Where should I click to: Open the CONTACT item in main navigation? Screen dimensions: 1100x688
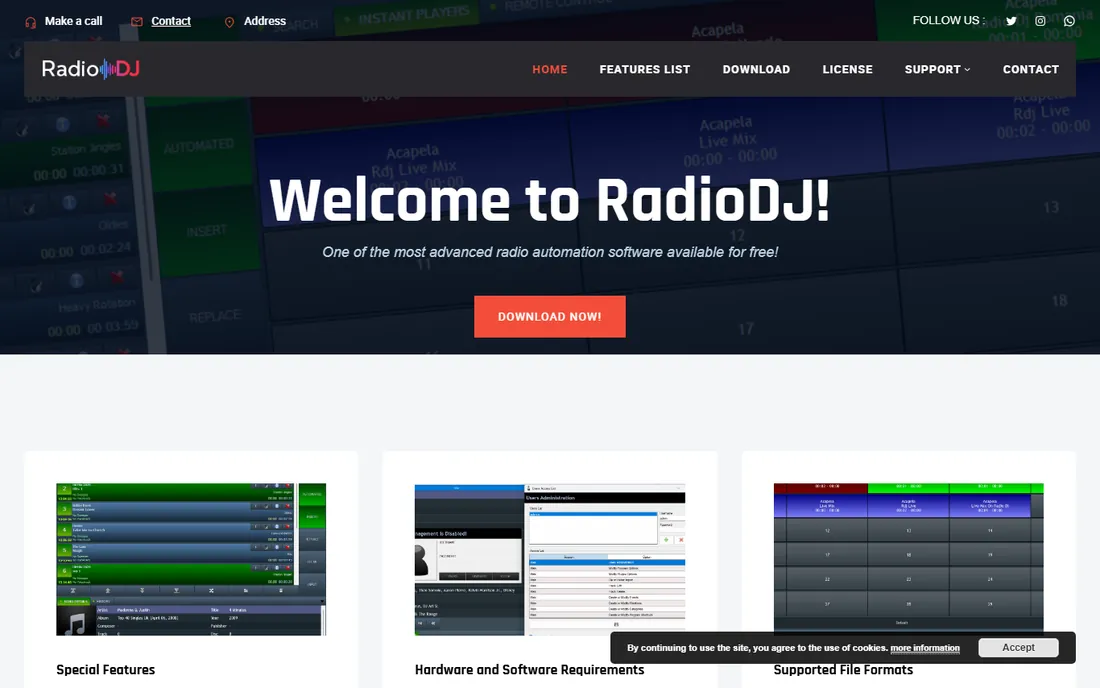click(1031, 69)
